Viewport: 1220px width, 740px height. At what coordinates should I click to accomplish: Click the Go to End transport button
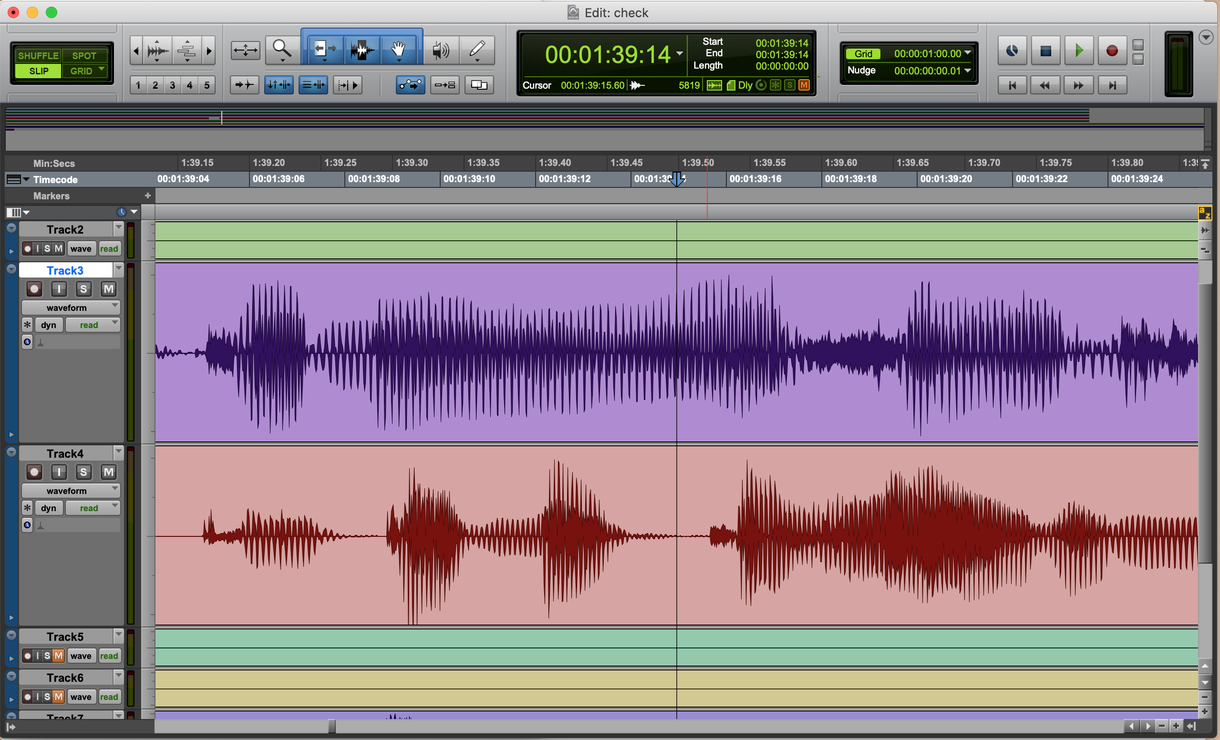click(x=1111, y=86)
